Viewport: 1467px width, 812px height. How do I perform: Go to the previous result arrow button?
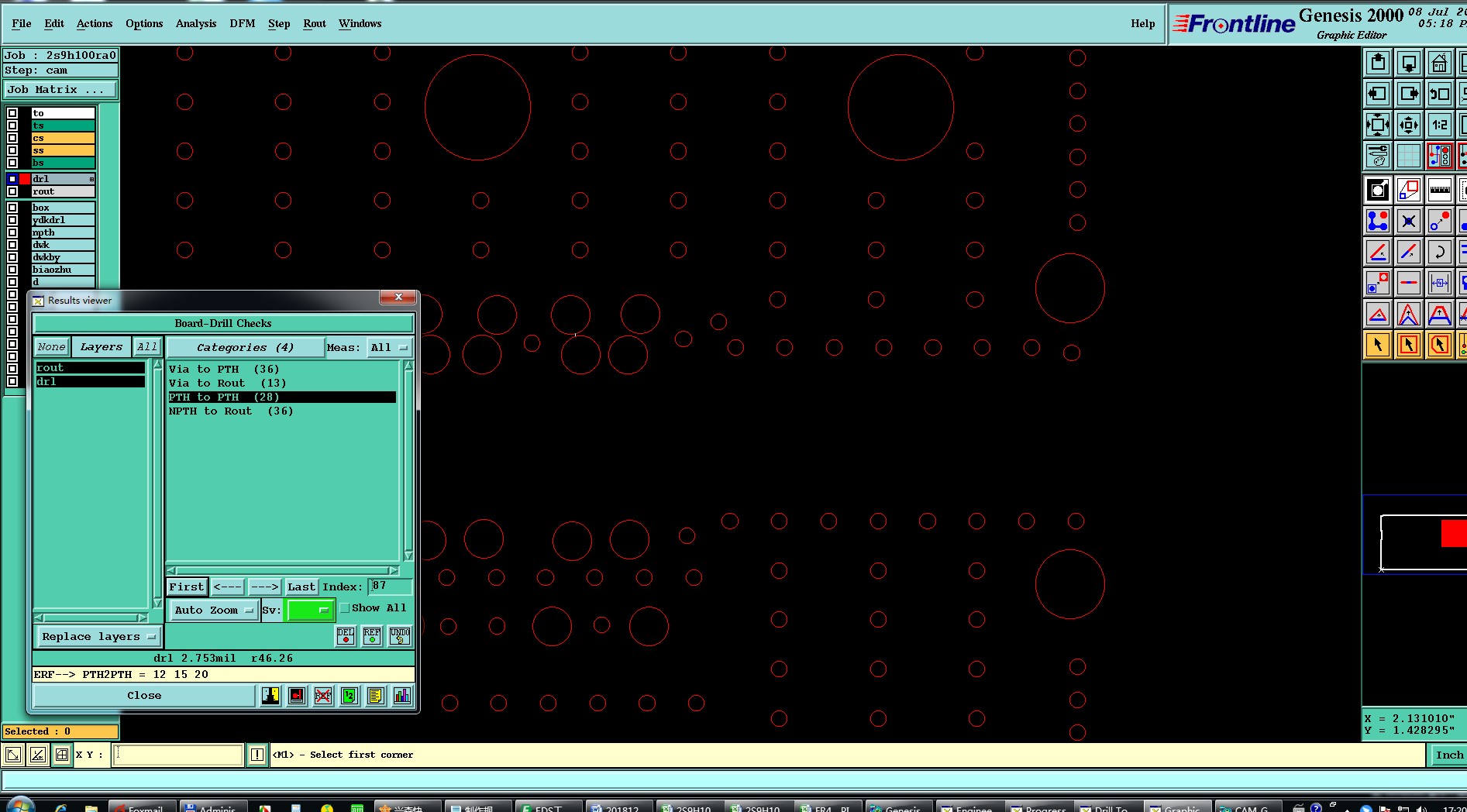pos(228,587)
